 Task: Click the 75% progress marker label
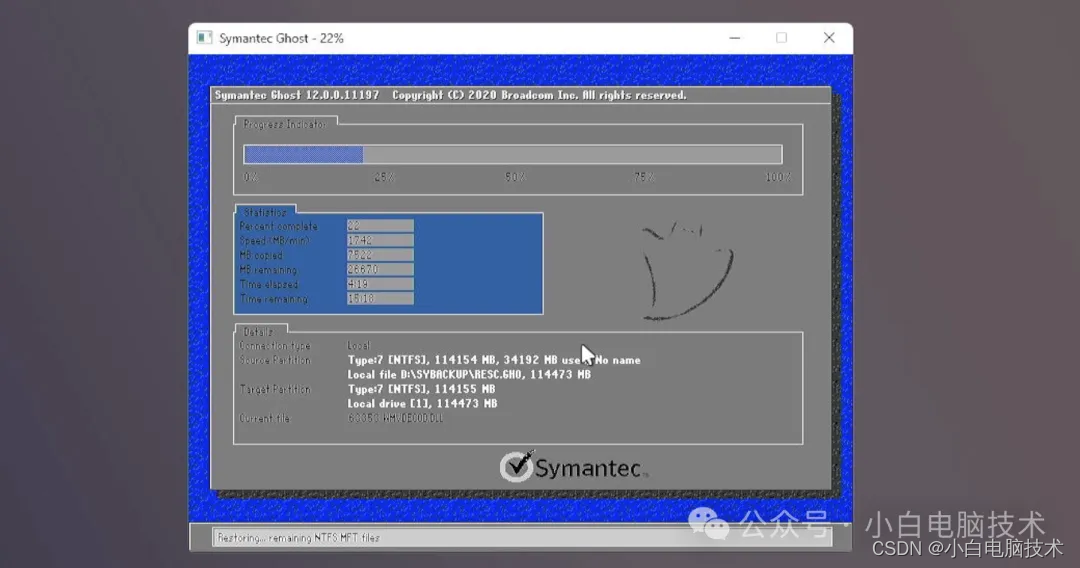coord(644,177)
